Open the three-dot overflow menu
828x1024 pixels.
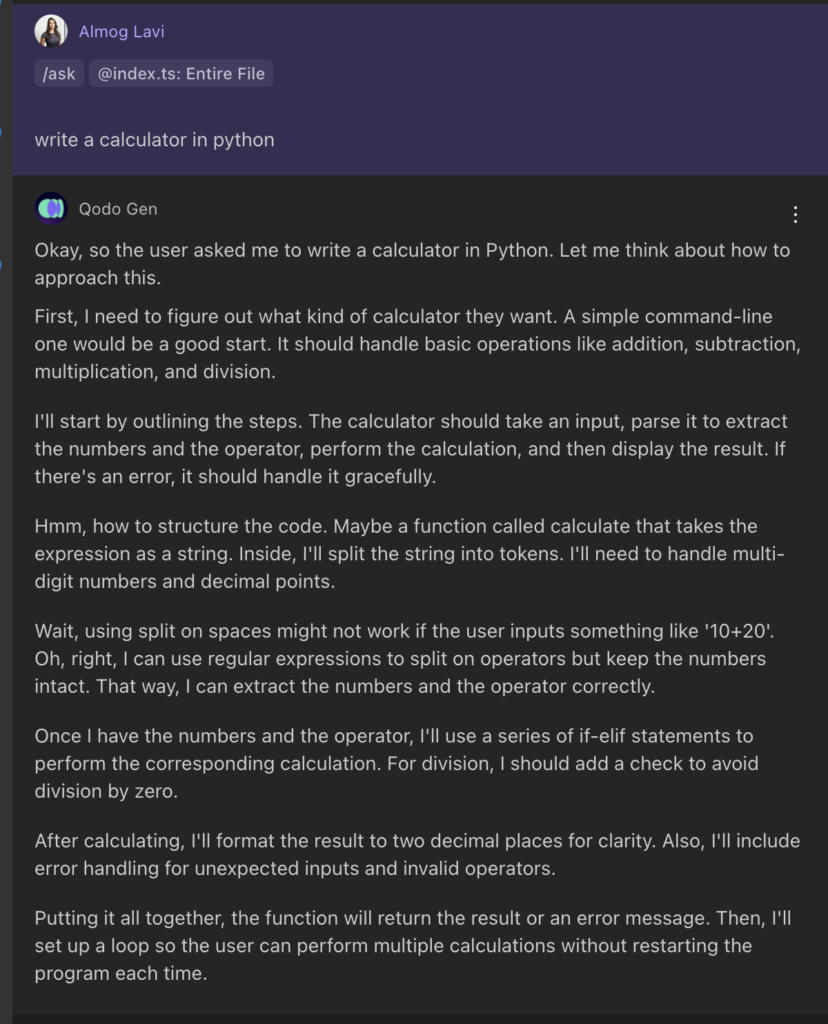pyautogui.click(x=795, y=214)
